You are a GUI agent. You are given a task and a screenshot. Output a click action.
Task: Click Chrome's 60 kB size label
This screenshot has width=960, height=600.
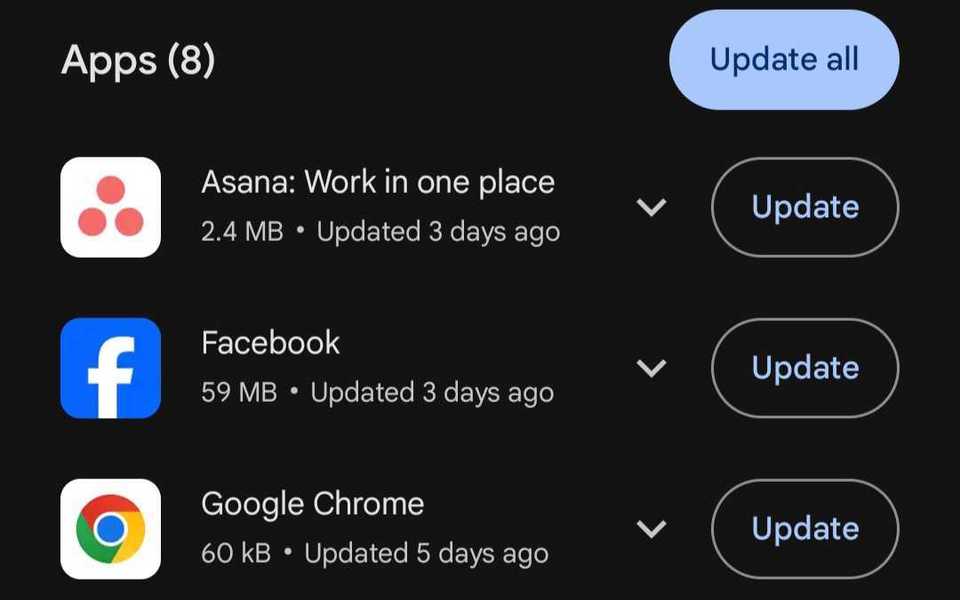click(x=236, y=553)
